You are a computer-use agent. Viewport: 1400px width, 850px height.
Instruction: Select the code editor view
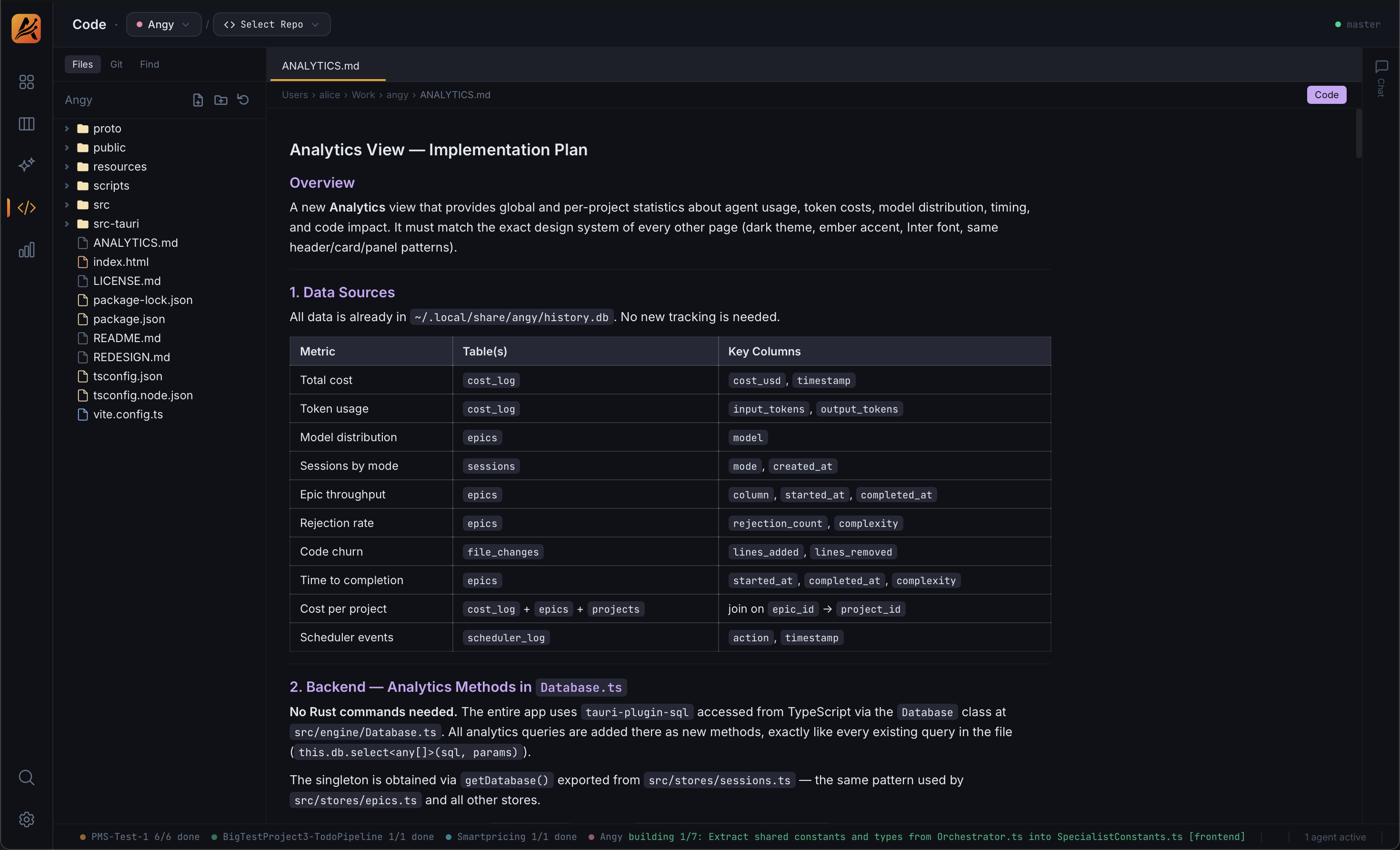click(26, 208)
